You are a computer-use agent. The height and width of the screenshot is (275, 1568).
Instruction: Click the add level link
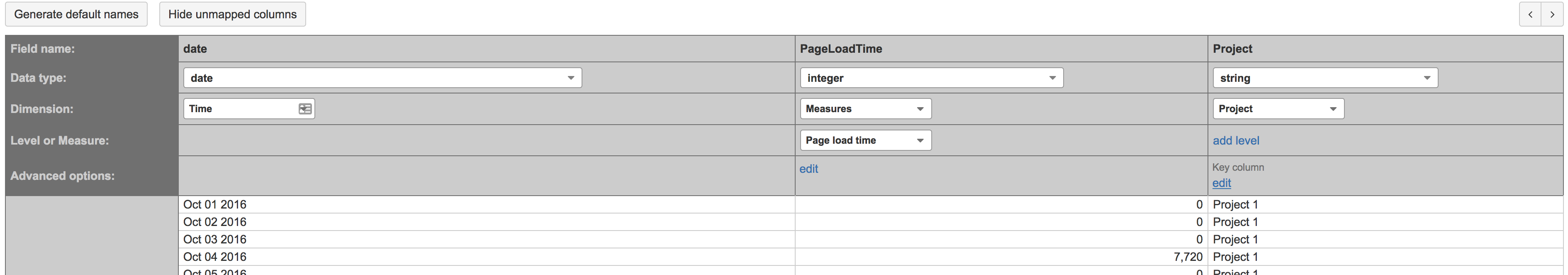[1236, 140]
